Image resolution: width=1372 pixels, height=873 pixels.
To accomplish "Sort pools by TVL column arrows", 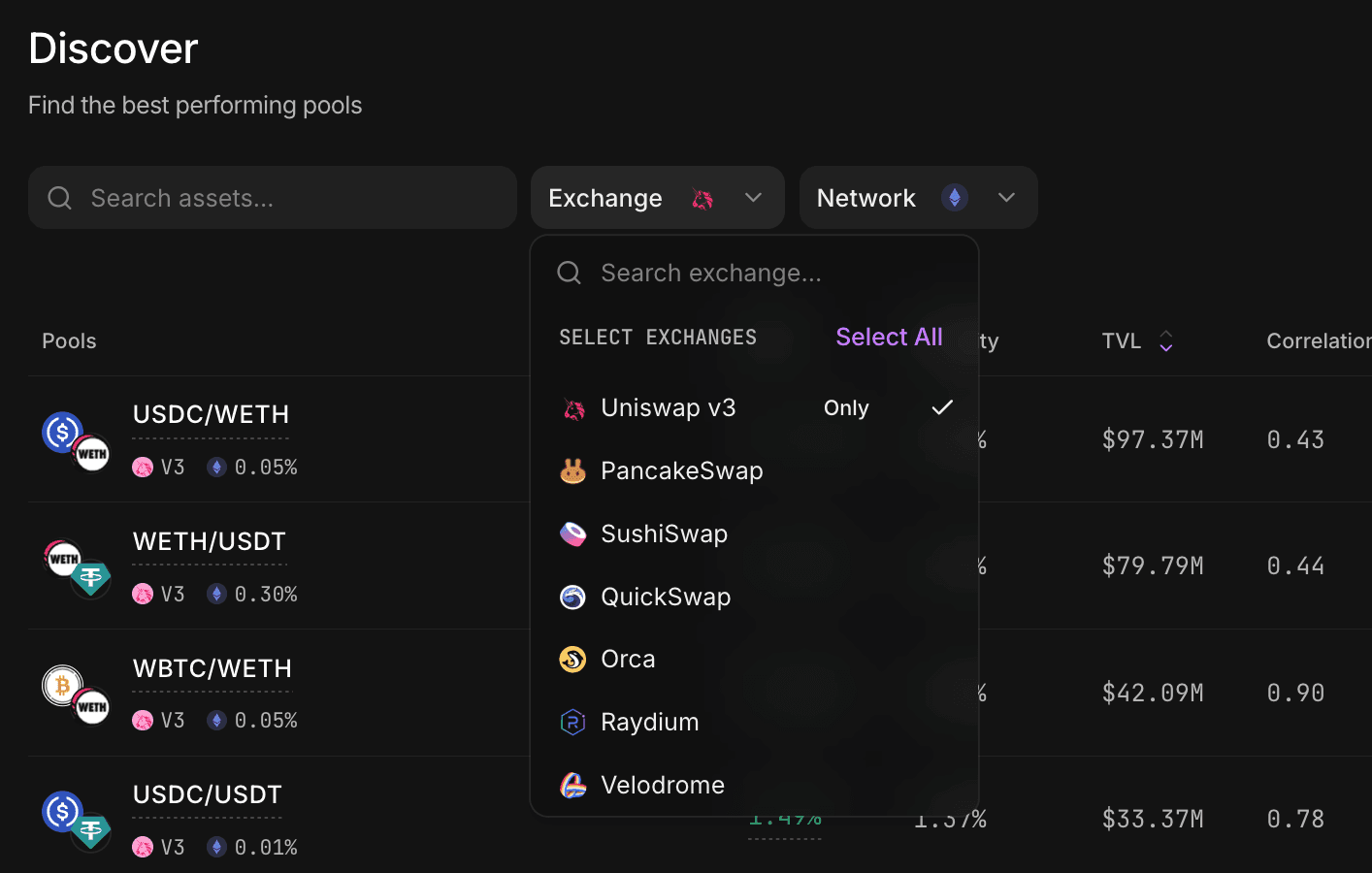I will [1166, 341].
